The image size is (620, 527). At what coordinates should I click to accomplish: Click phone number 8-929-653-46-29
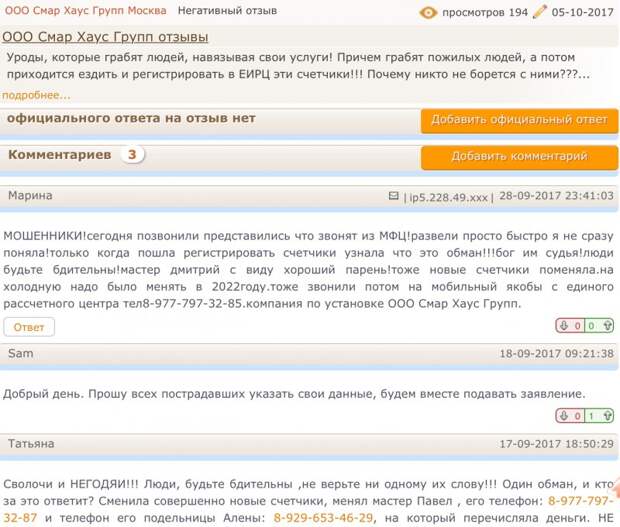tap(323, 518)
